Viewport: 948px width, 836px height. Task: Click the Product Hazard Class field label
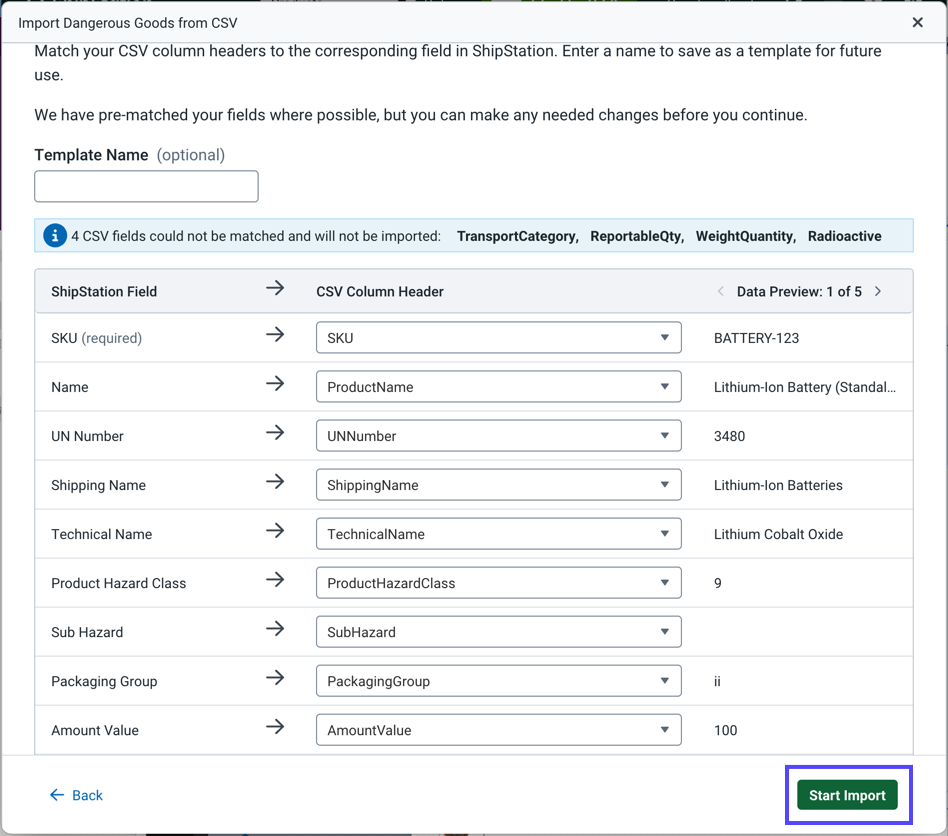tap(118, 583)
